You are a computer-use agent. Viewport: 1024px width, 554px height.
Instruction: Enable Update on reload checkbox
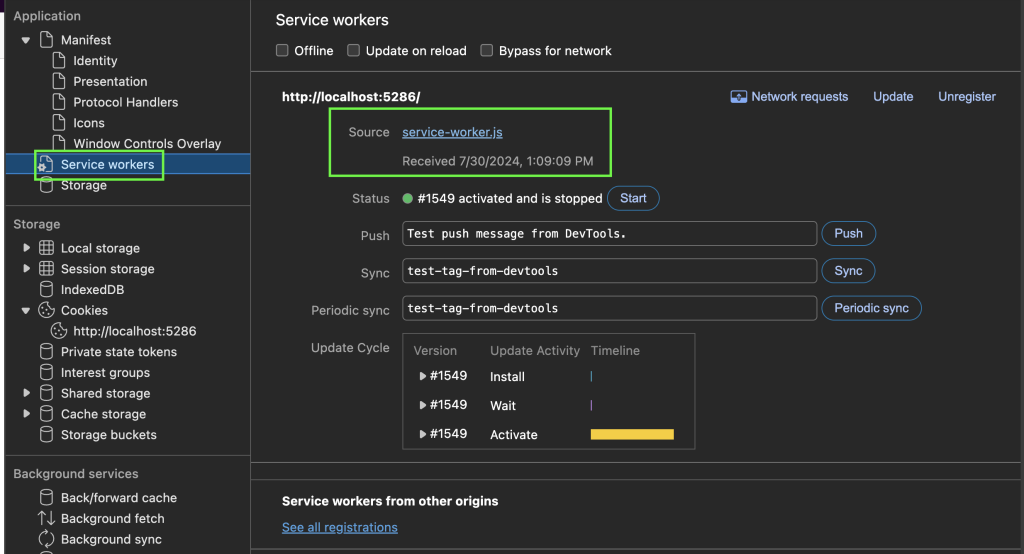coord(353,50)
